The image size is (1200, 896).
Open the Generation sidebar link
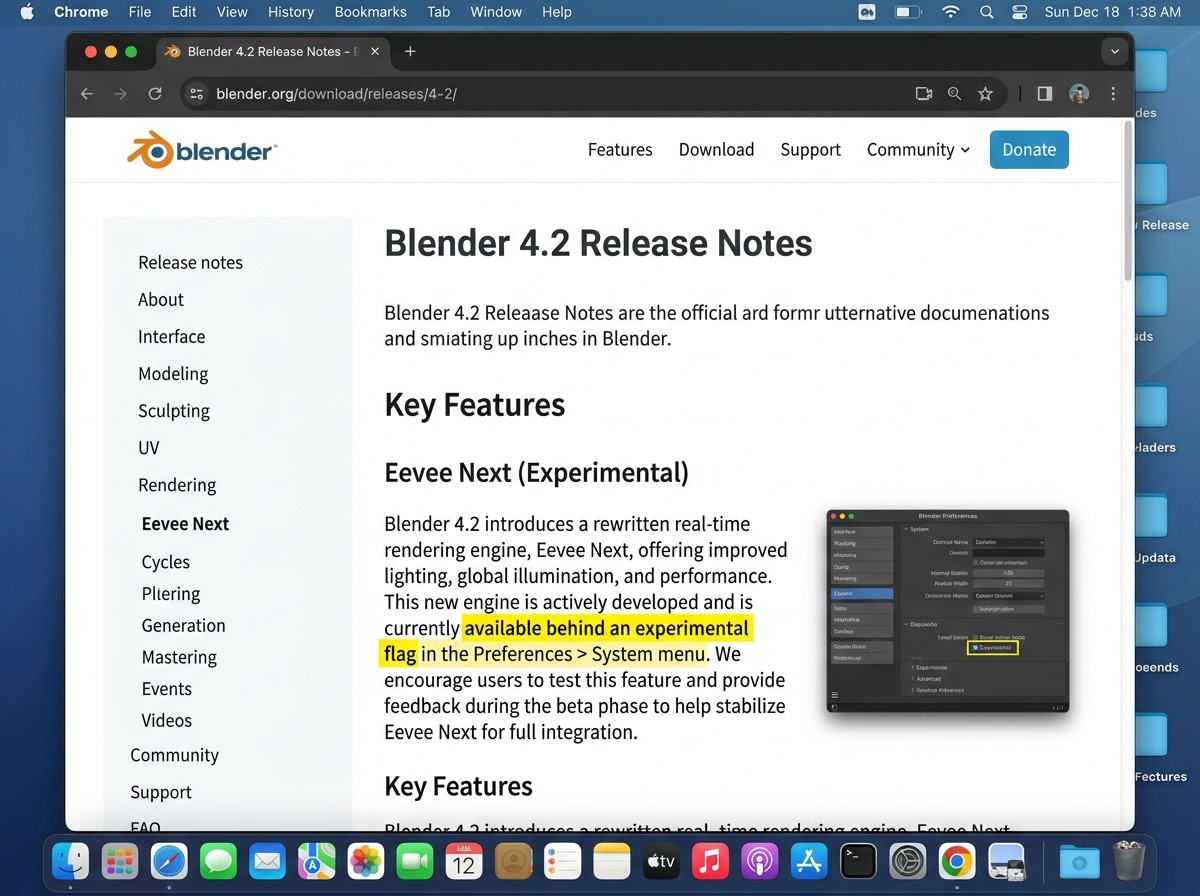[x=184, y=626]
